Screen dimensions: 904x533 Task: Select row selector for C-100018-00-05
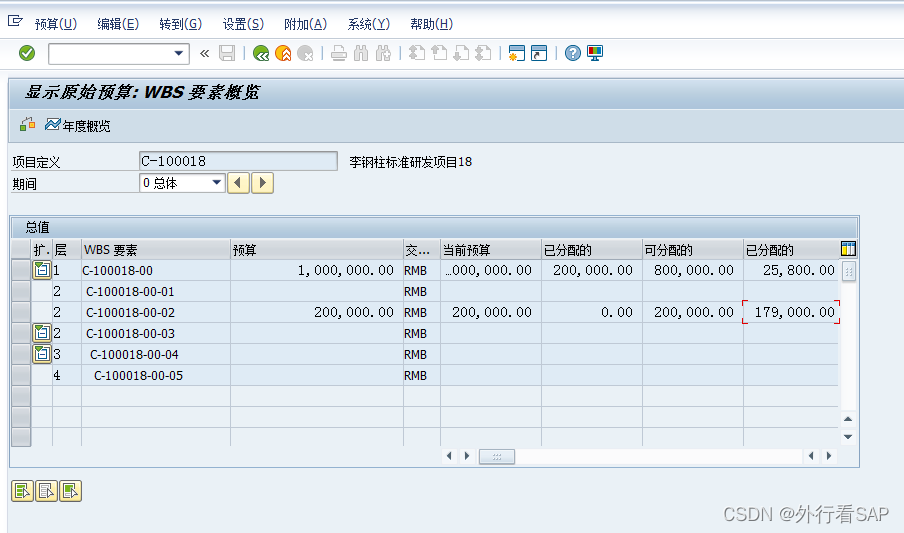pos(20,376)
